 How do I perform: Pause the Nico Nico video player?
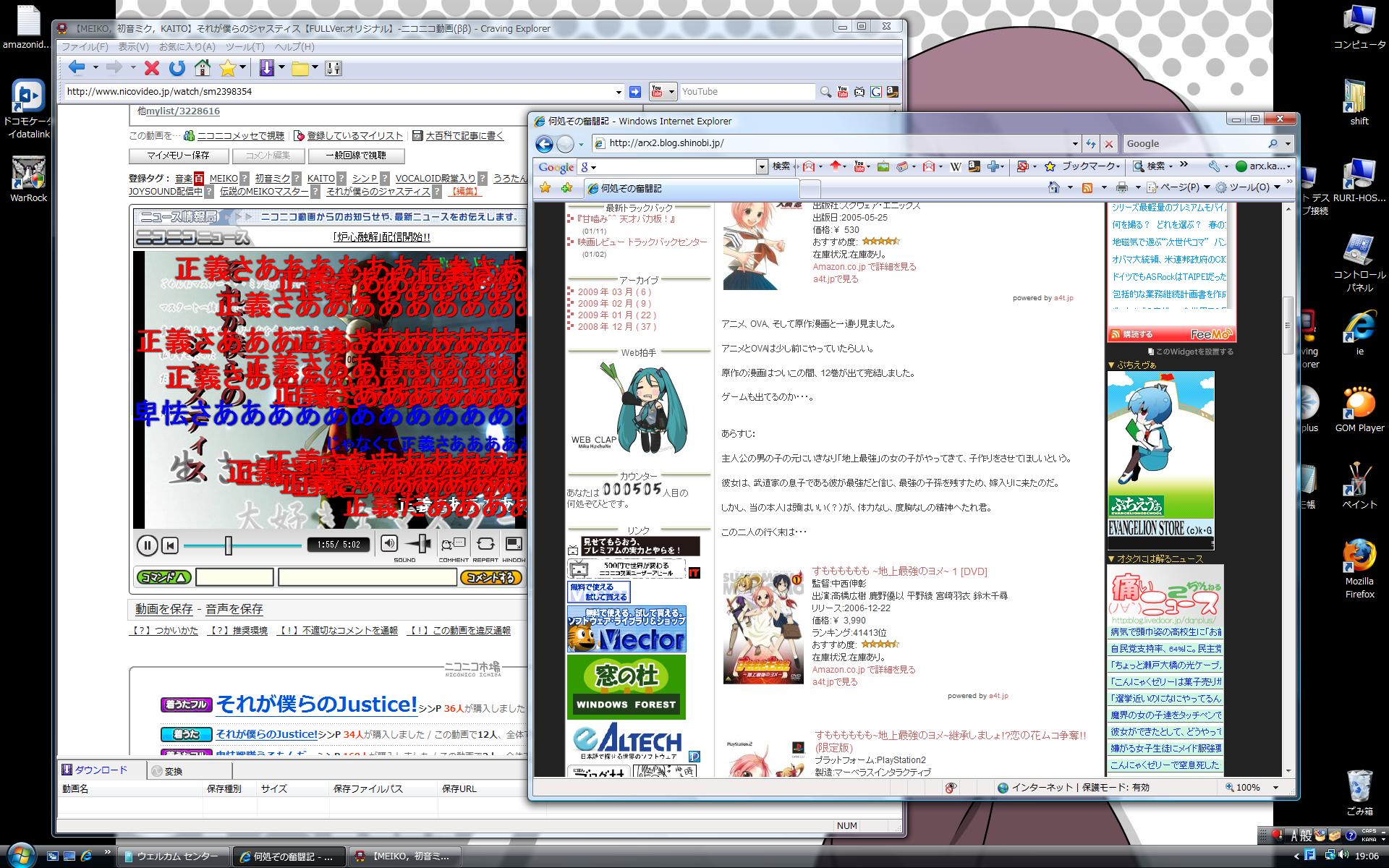147,545
